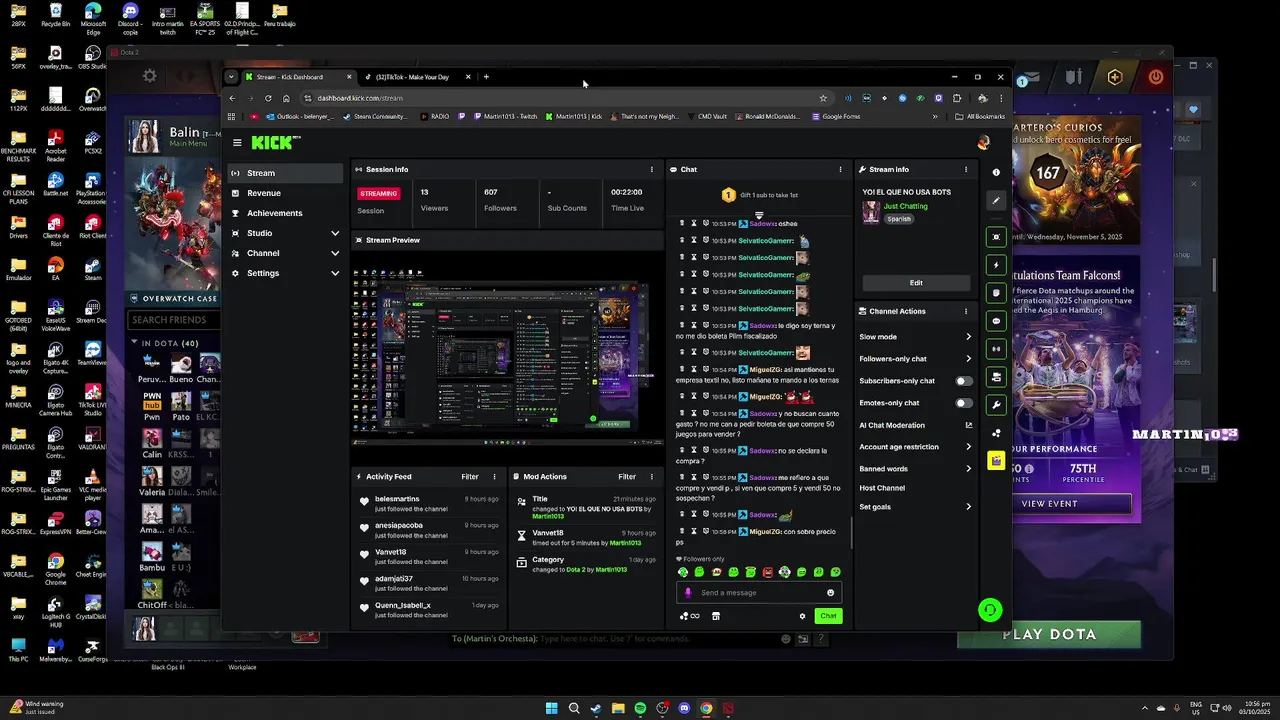Send message with green Chat button
The width and height of the screenshot is (1280, 720).
click(x=828, y=616)
